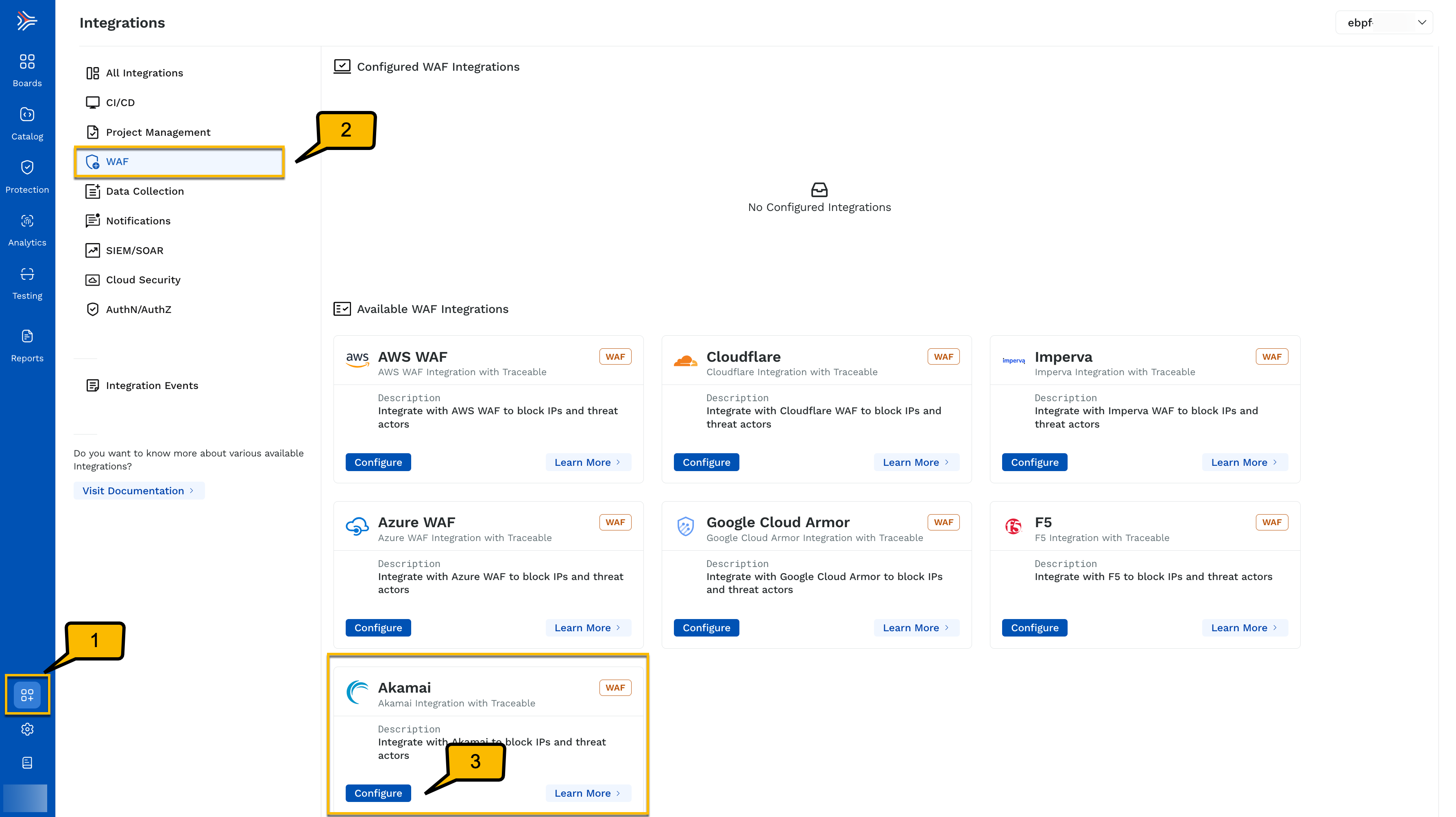Toggle the Available WAF Integrations checkbox
Image resolution: width=1456 pixels, height=817 pixels.
coord(340,309)
